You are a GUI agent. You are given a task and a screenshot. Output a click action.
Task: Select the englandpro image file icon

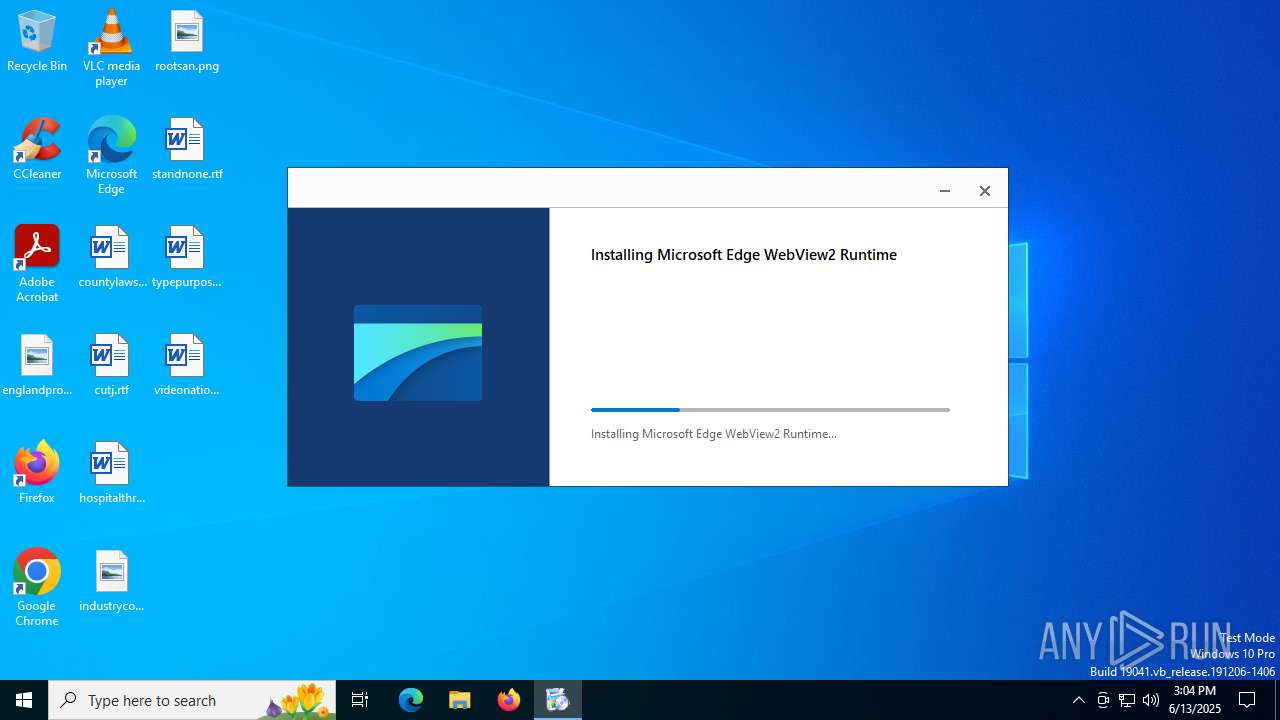click(37, 366)
